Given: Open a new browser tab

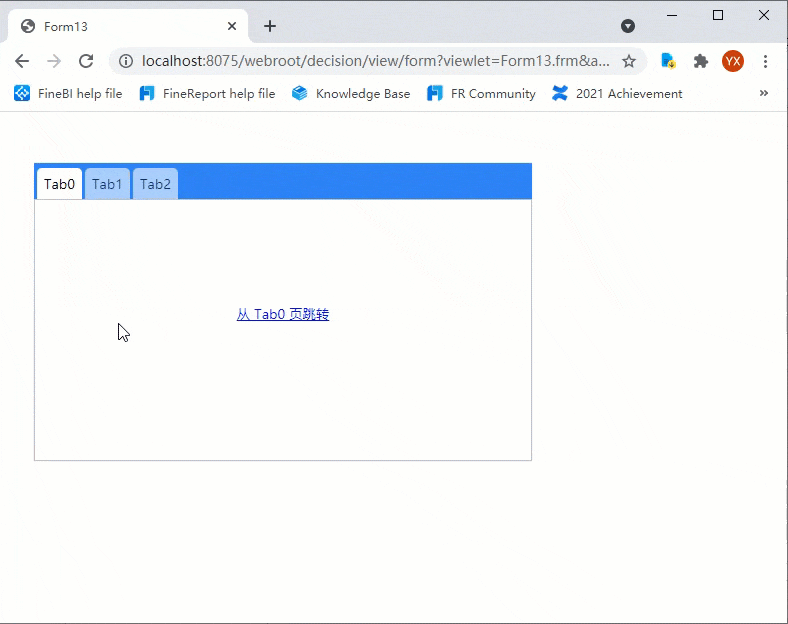Looking at the screenshot, I should coord(270,26).
